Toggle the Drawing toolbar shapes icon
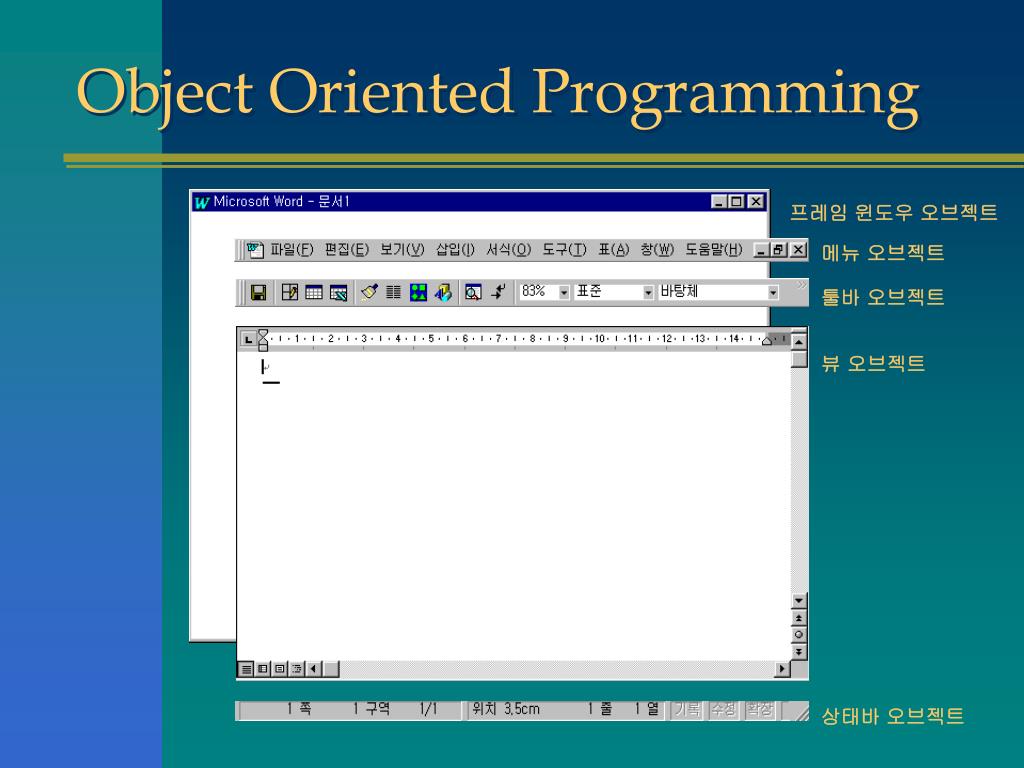Screen dimensions: 1024x768 point(418,293)
